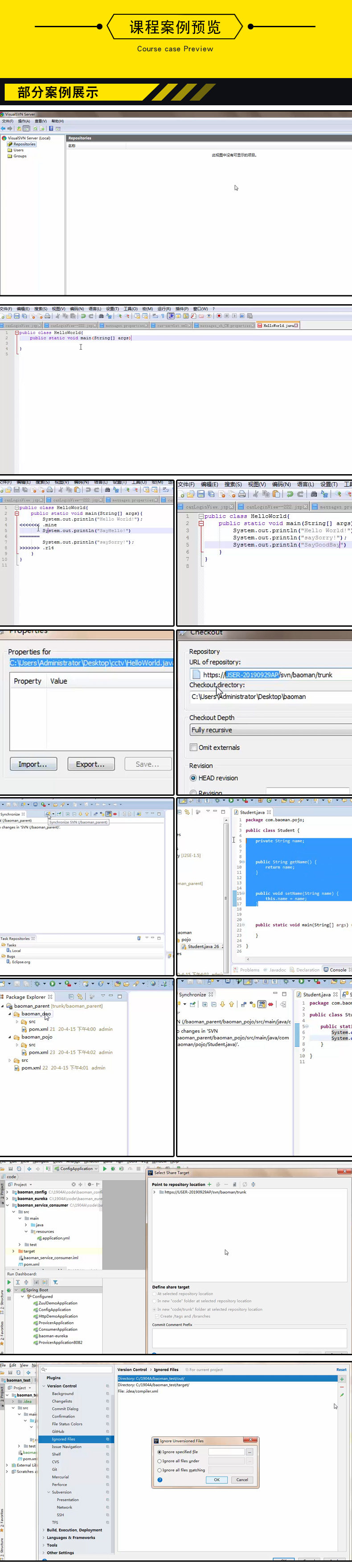Select HEAD revision radio button
Screen dimensions: 352x1568
click(193, 778)
